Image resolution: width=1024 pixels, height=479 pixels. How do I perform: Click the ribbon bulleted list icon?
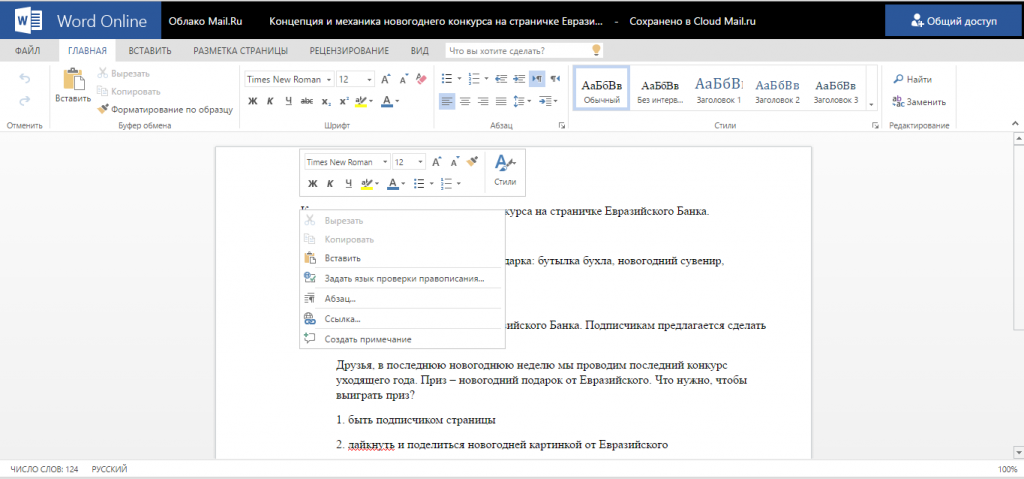click(447, 78)
